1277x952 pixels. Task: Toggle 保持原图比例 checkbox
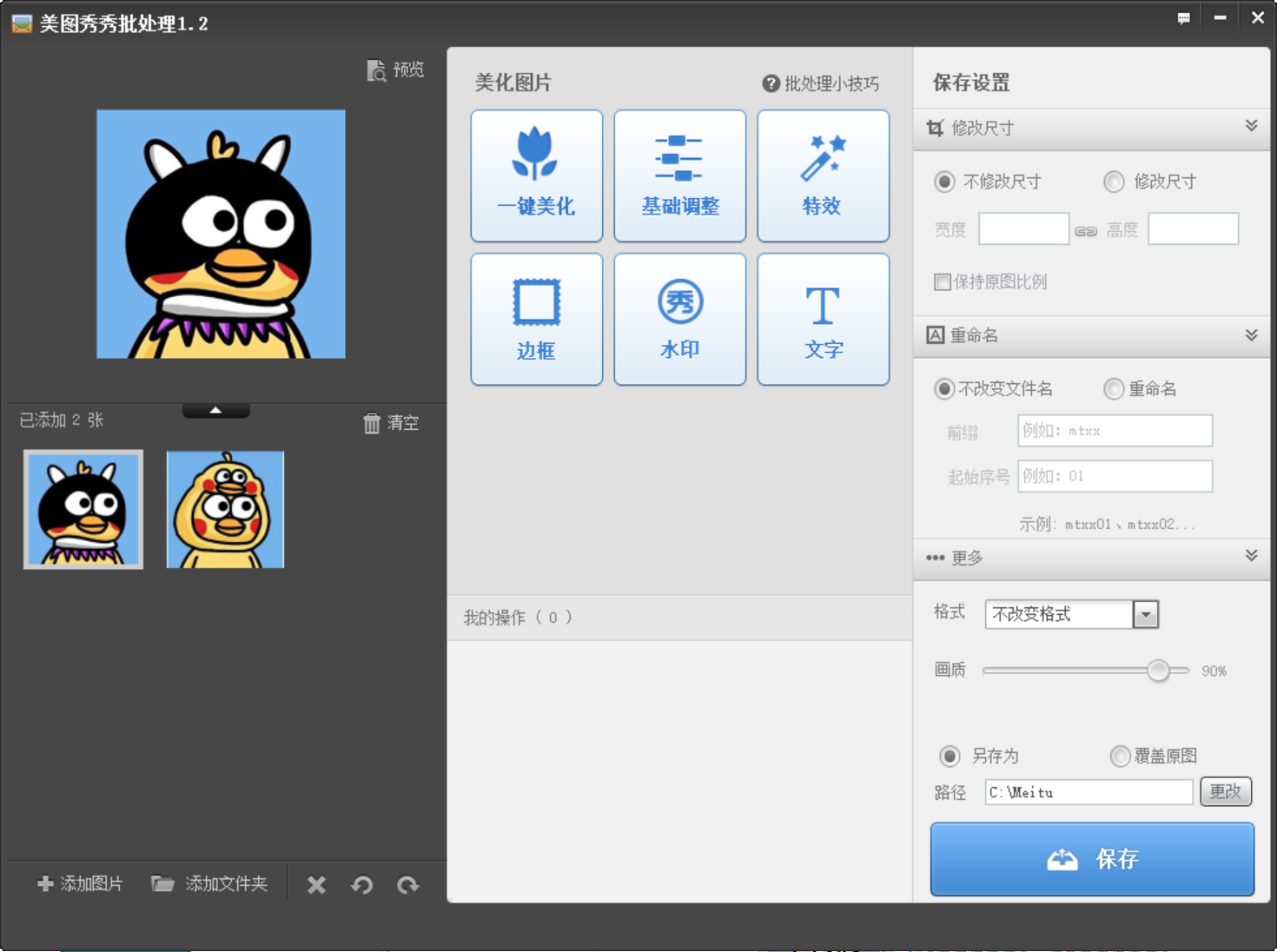pos(943,281)
